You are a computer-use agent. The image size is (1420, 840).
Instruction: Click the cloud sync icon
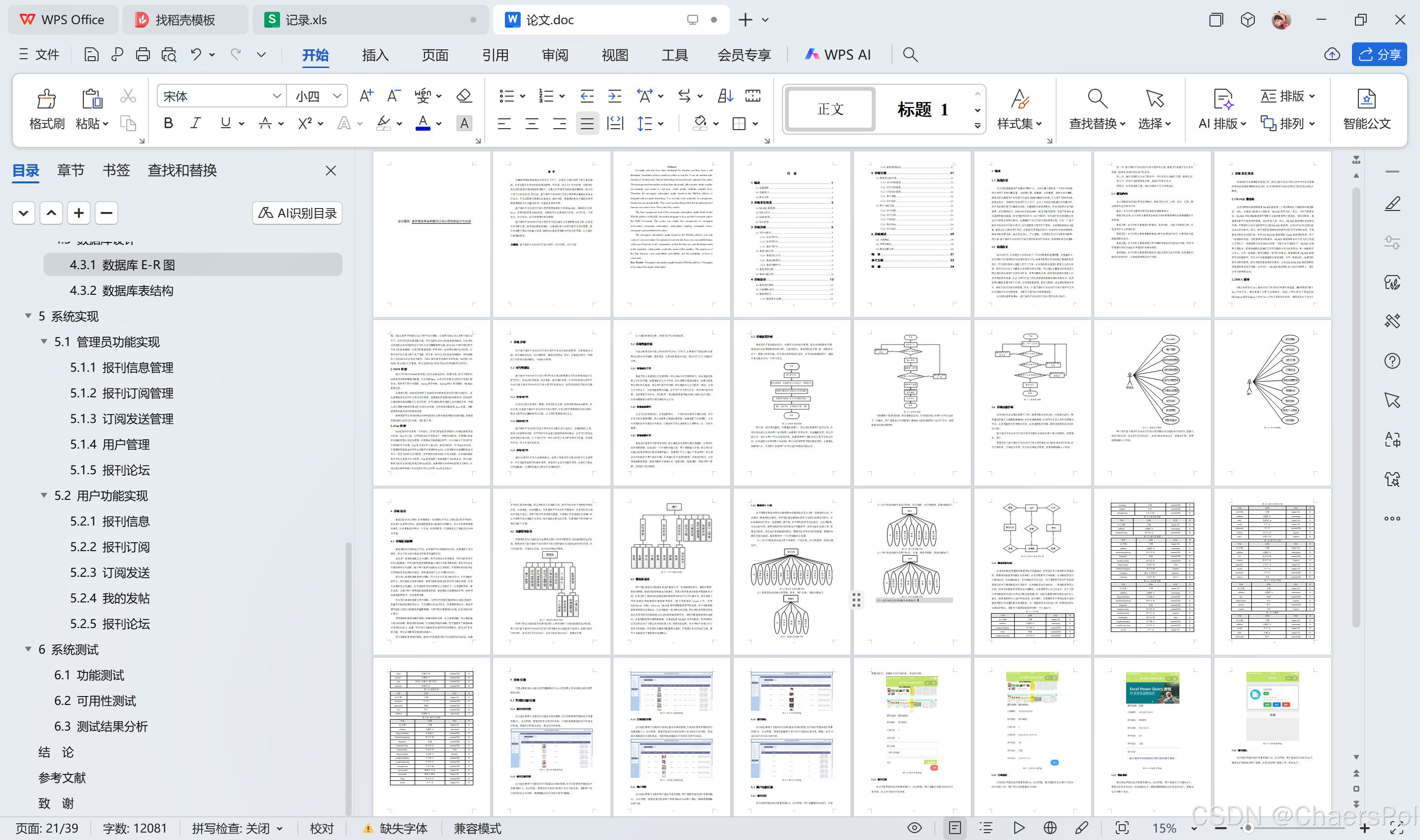point(1332,54)
